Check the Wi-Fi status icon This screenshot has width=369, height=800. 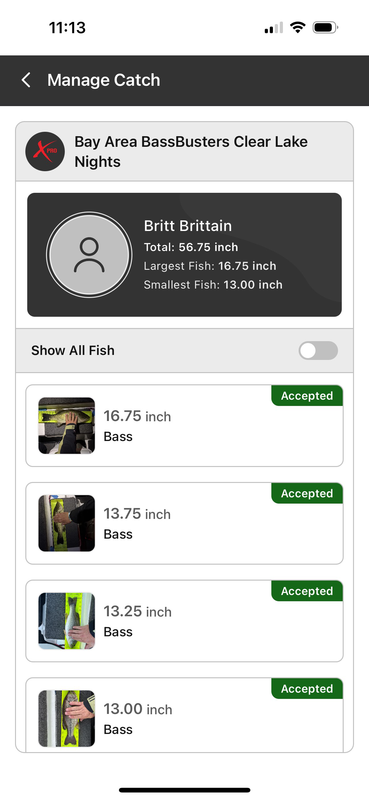point(297,28)
